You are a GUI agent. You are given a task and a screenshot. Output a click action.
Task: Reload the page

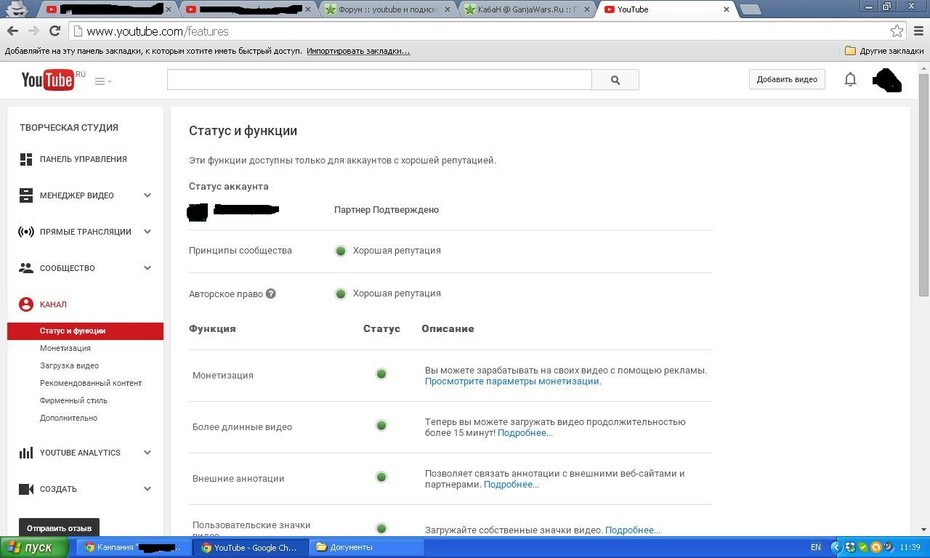click(x=55, y=31)
